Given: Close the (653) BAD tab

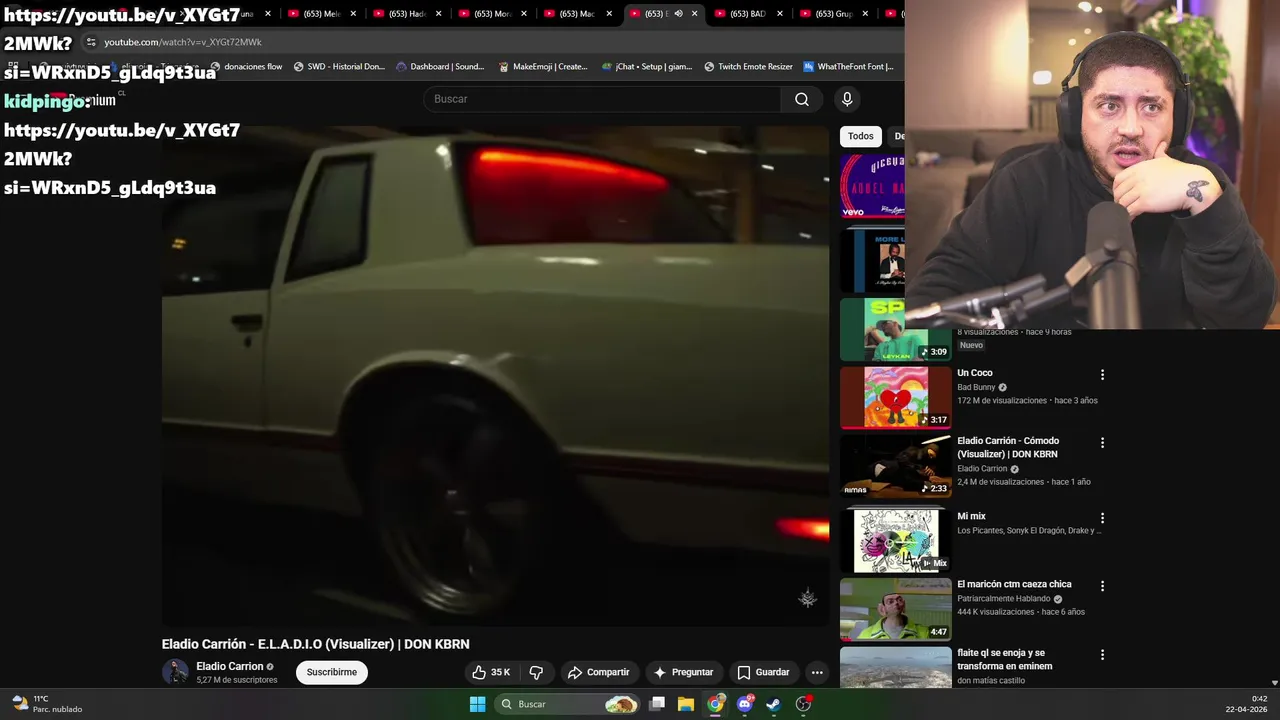Looking at the screenshot, I should tap(780, 14).
